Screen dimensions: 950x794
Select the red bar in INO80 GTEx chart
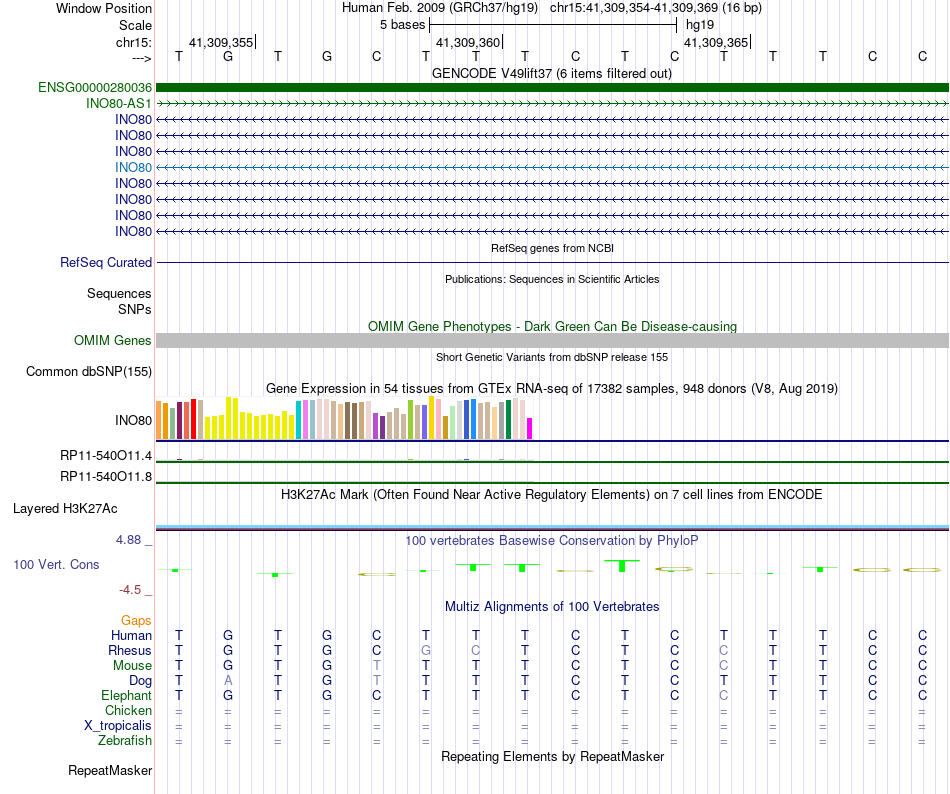pyautogui.click(x=193, y=419)
